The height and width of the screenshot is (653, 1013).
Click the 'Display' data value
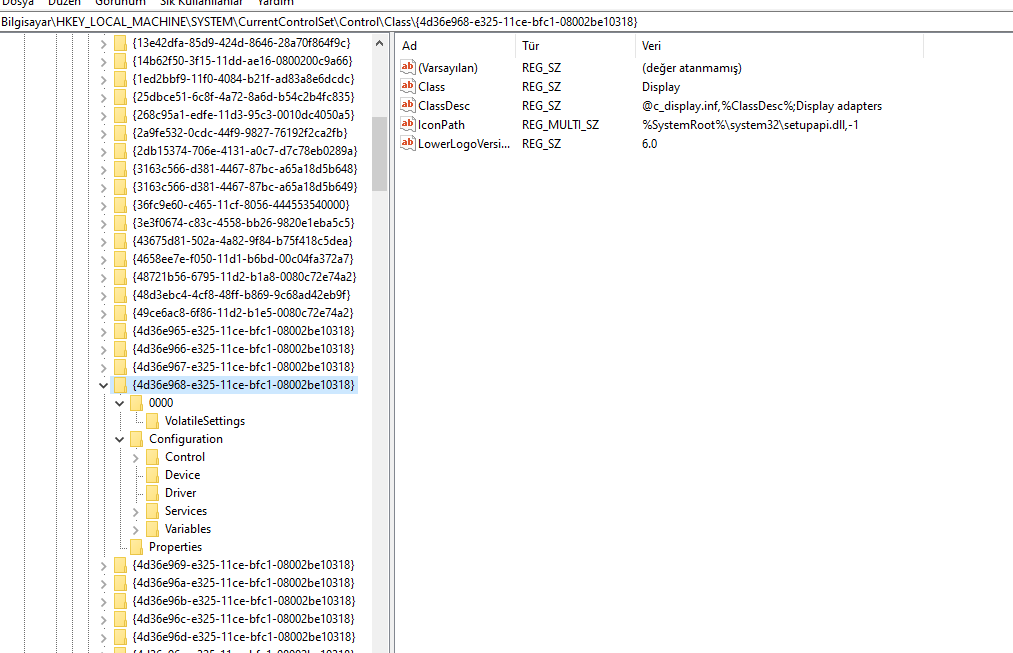(x=661, y=87)
